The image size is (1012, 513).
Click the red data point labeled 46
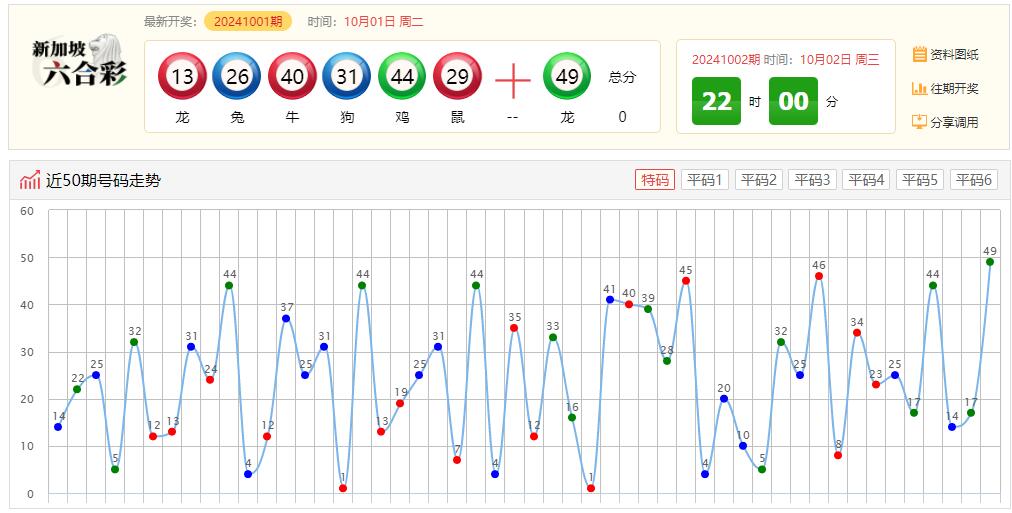point(819,276)
